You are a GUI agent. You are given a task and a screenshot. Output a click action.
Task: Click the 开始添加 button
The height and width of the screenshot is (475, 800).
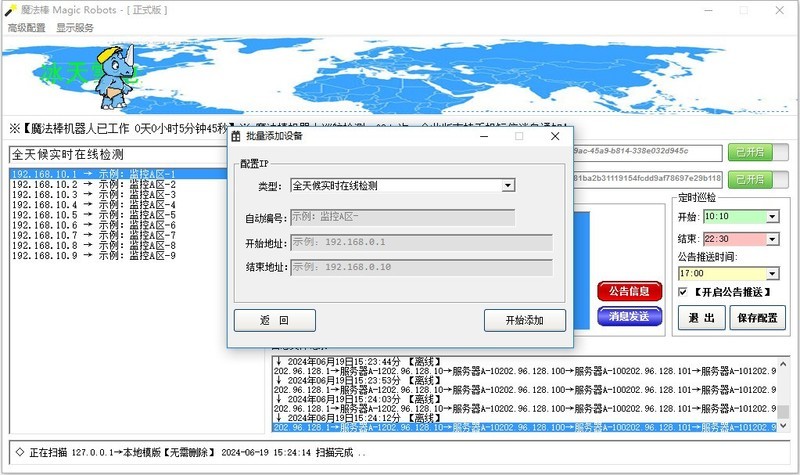pos(524,320)
